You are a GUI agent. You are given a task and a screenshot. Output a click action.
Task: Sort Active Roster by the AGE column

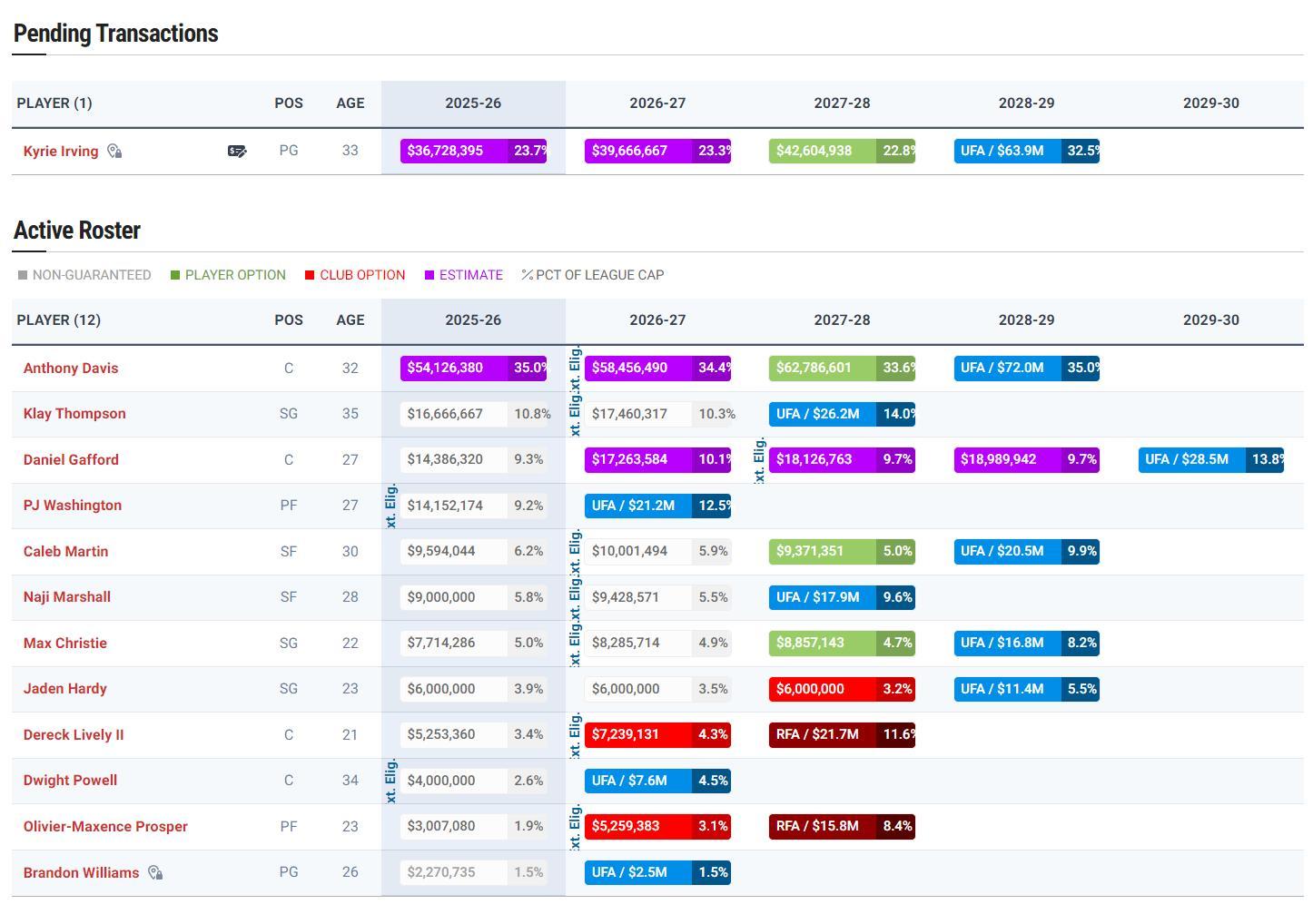coord(350,320)
